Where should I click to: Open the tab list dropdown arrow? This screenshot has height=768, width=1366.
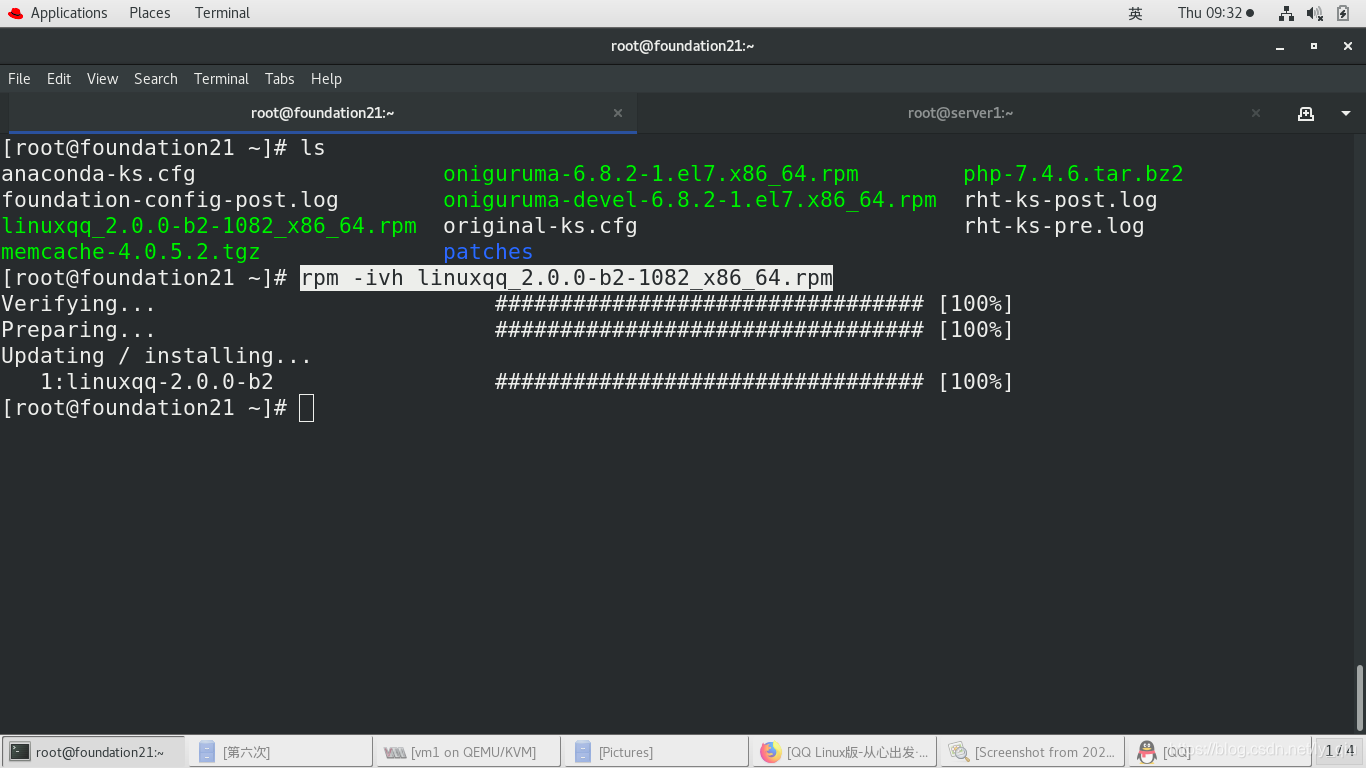[1345, 113]
